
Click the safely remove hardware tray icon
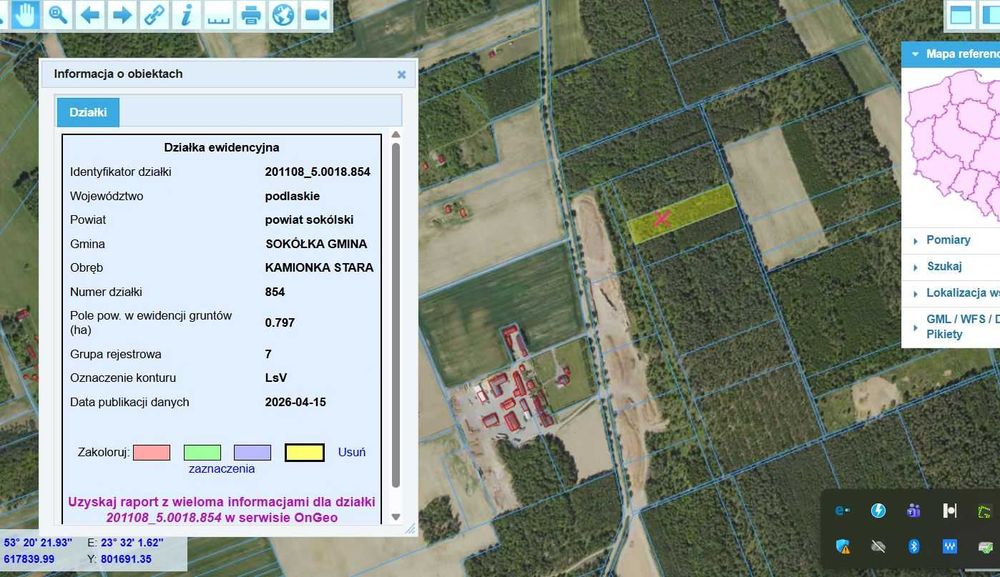[x=986, y=547]
